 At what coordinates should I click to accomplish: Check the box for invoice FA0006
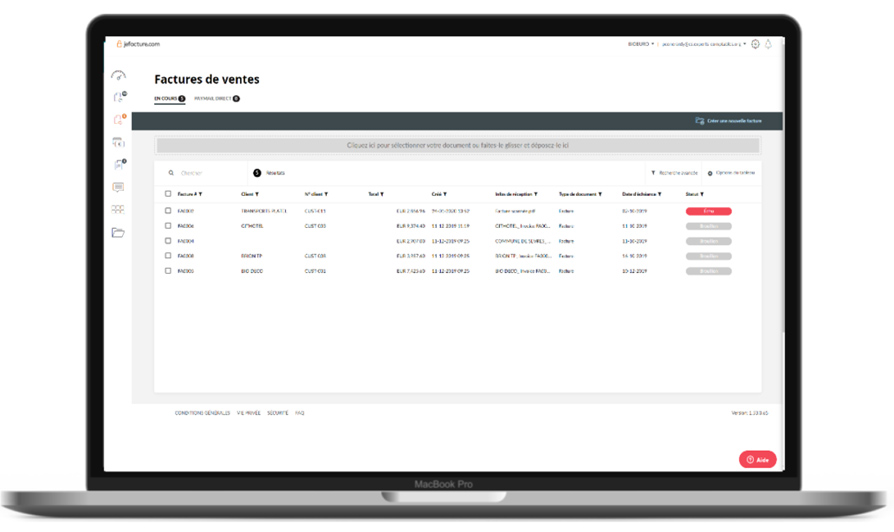[168, 226]
